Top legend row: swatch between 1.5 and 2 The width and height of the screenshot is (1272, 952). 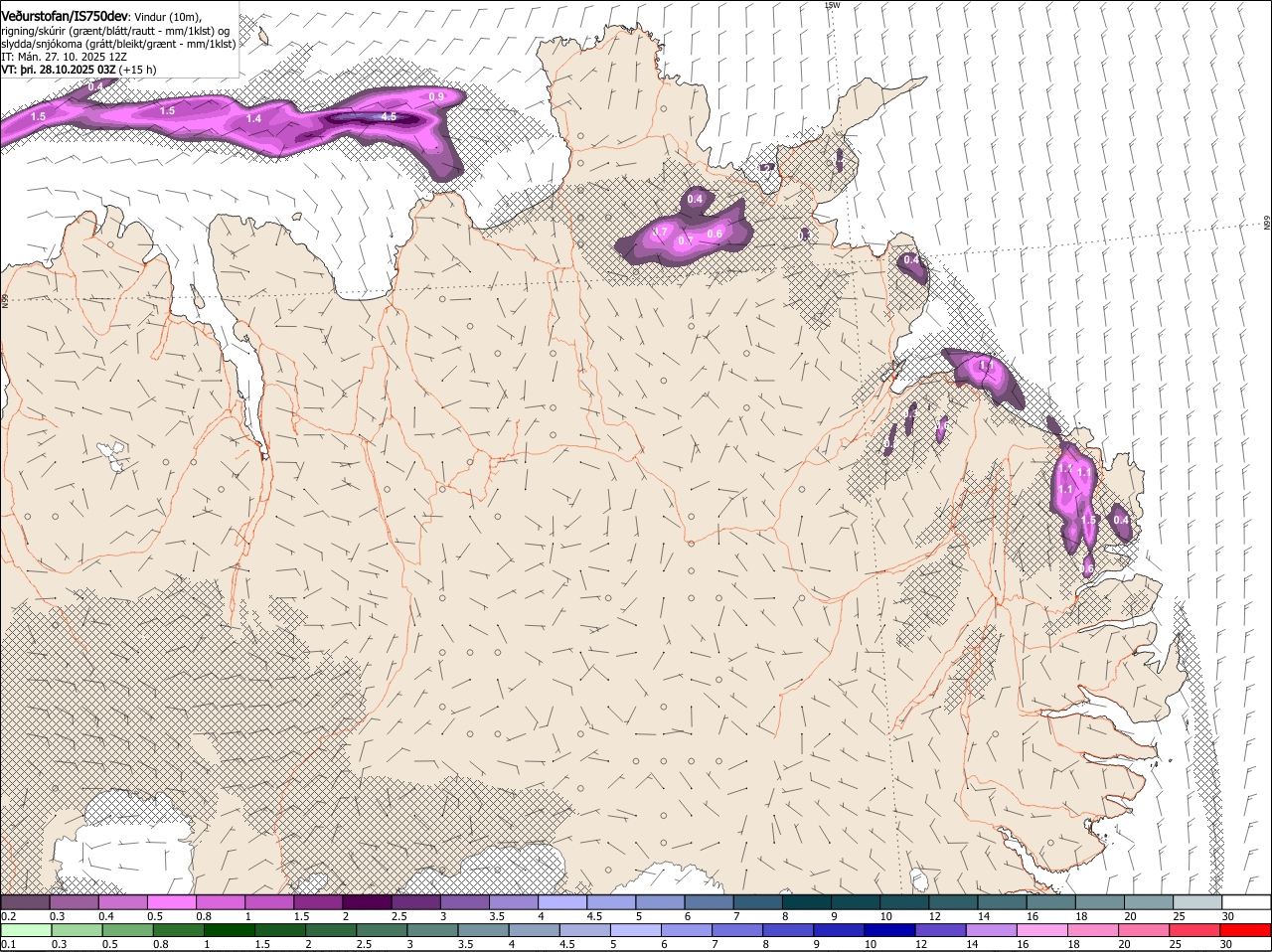click(318, 901)
